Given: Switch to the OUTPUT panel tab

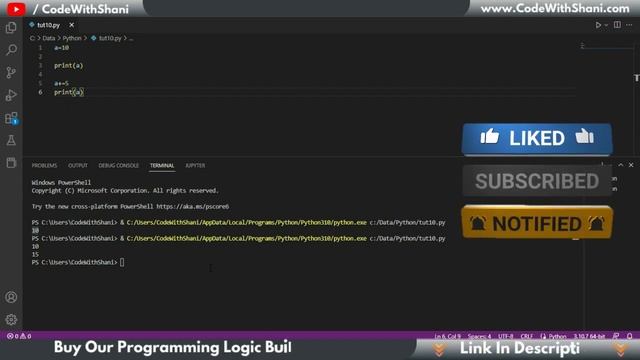Looking at the screenshot, I should (78, 165).
